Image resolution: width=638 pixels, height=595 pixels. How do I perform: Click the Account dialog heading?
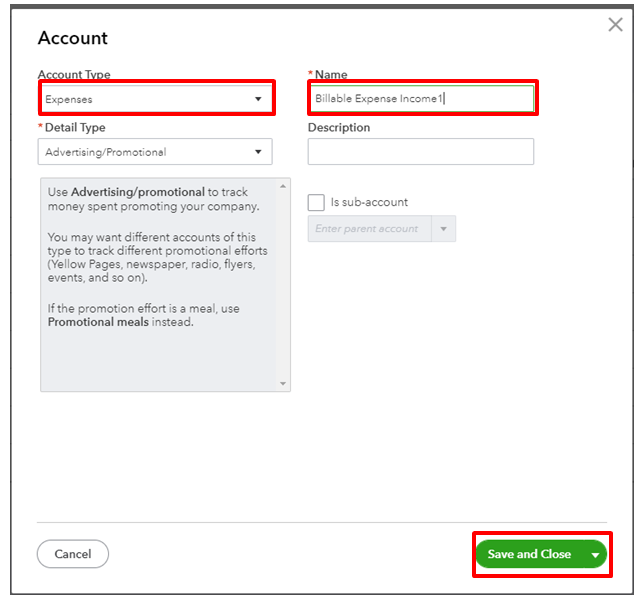click(x=73, y=38)
